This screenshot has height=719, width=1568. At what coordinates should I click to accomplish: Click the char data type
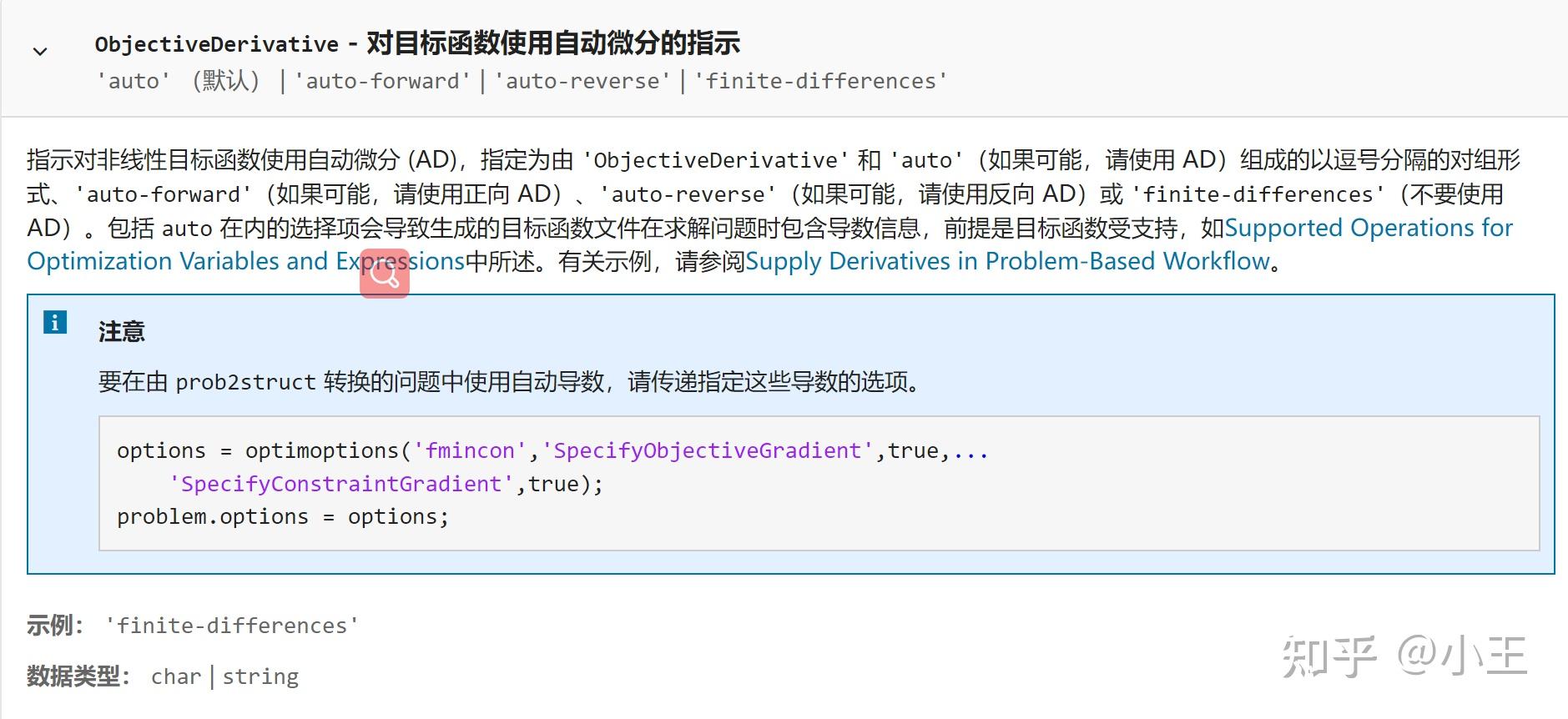176,676
